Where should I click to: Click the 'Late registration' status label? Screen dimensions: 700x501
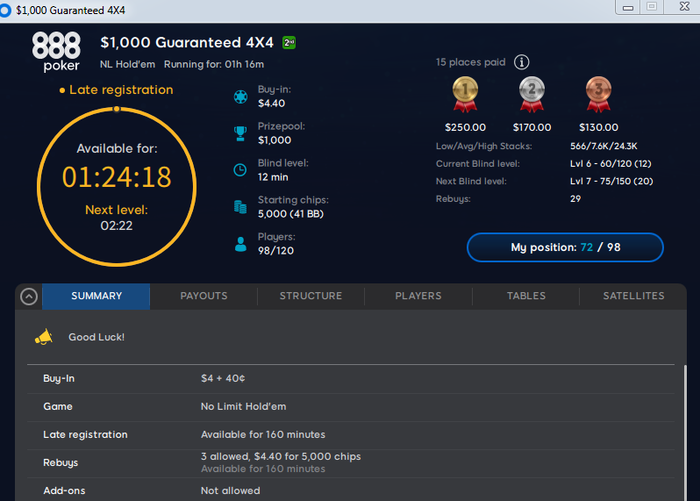pyautogui.click(x=121, y=90)
